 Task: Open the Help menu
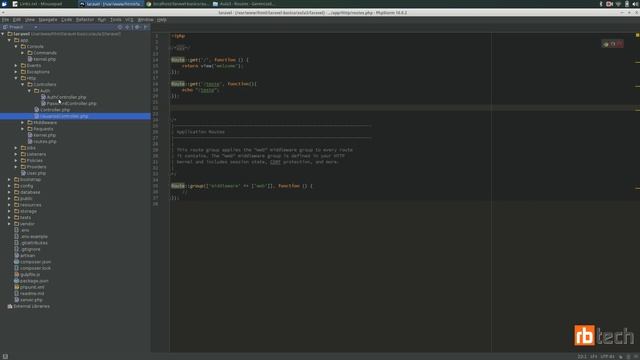[162, 20]
